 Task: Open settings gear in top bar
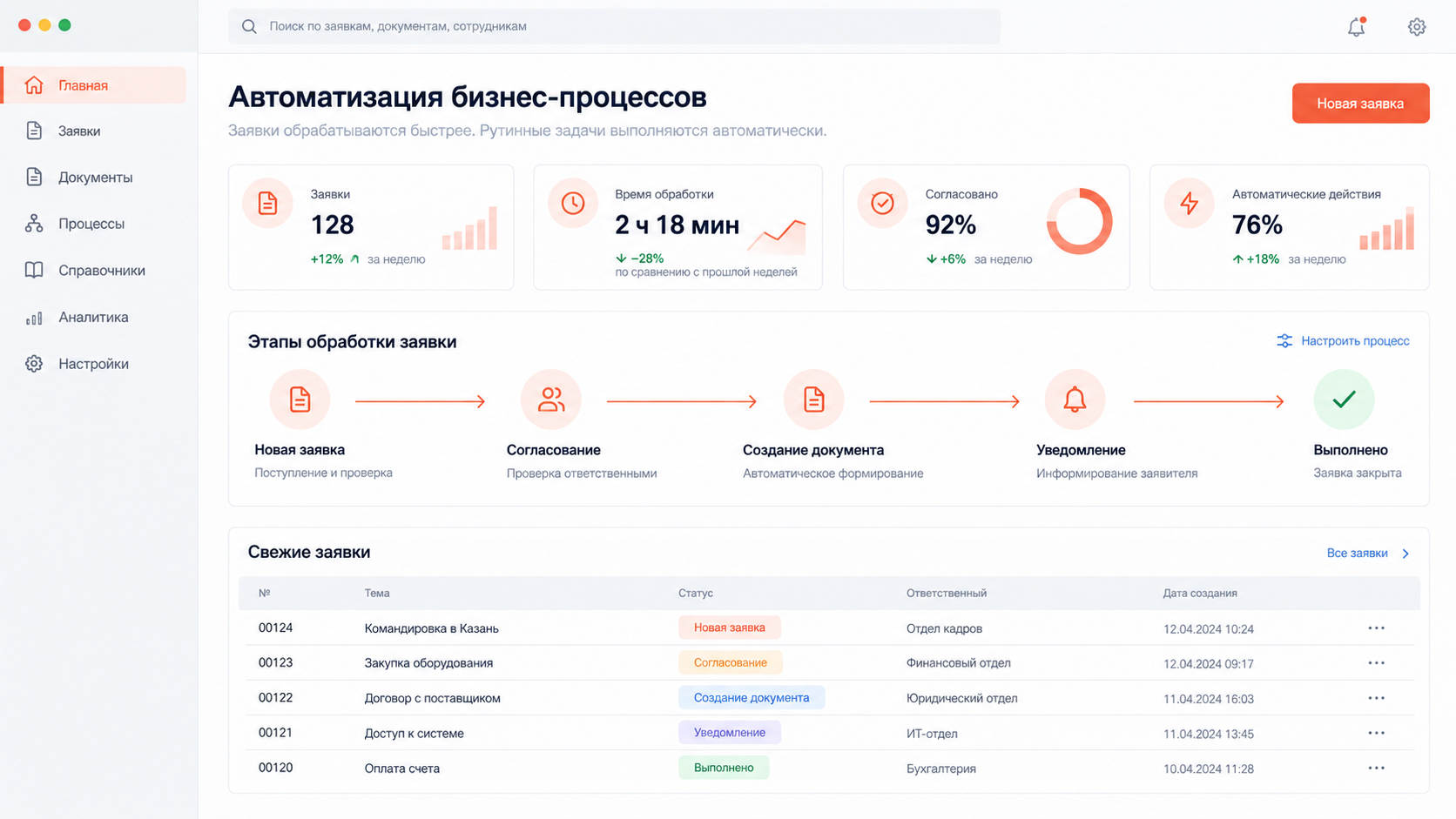(1417, 27)
